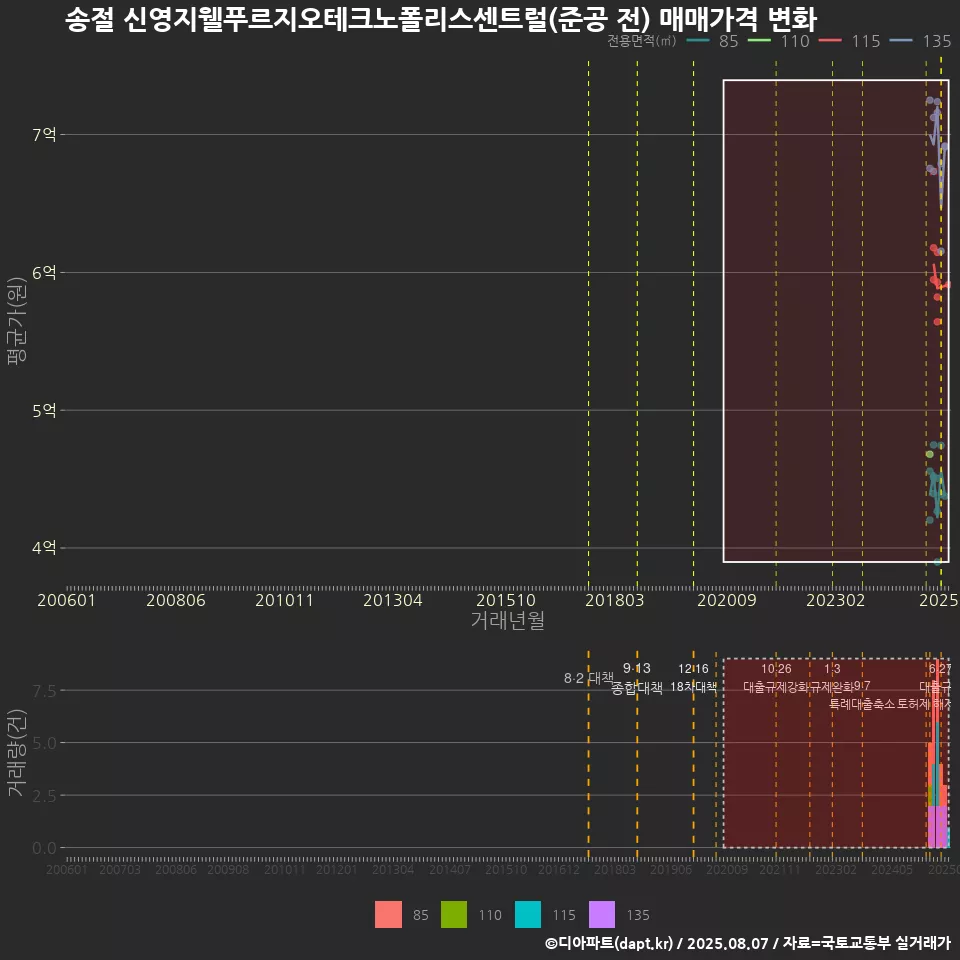Click the 규제완화 annotation label

coord(831,687)
